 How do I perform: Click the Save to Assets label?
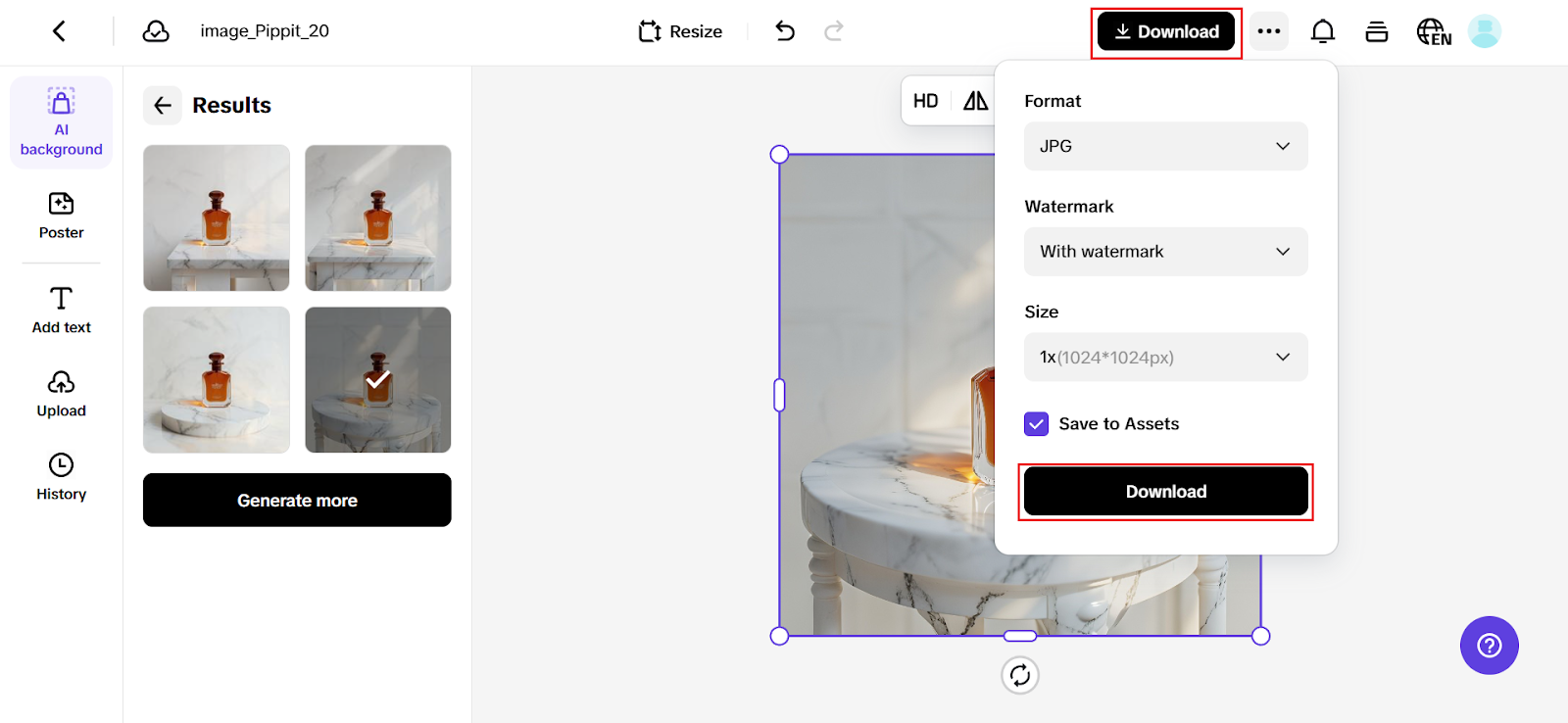point(1119,424)
